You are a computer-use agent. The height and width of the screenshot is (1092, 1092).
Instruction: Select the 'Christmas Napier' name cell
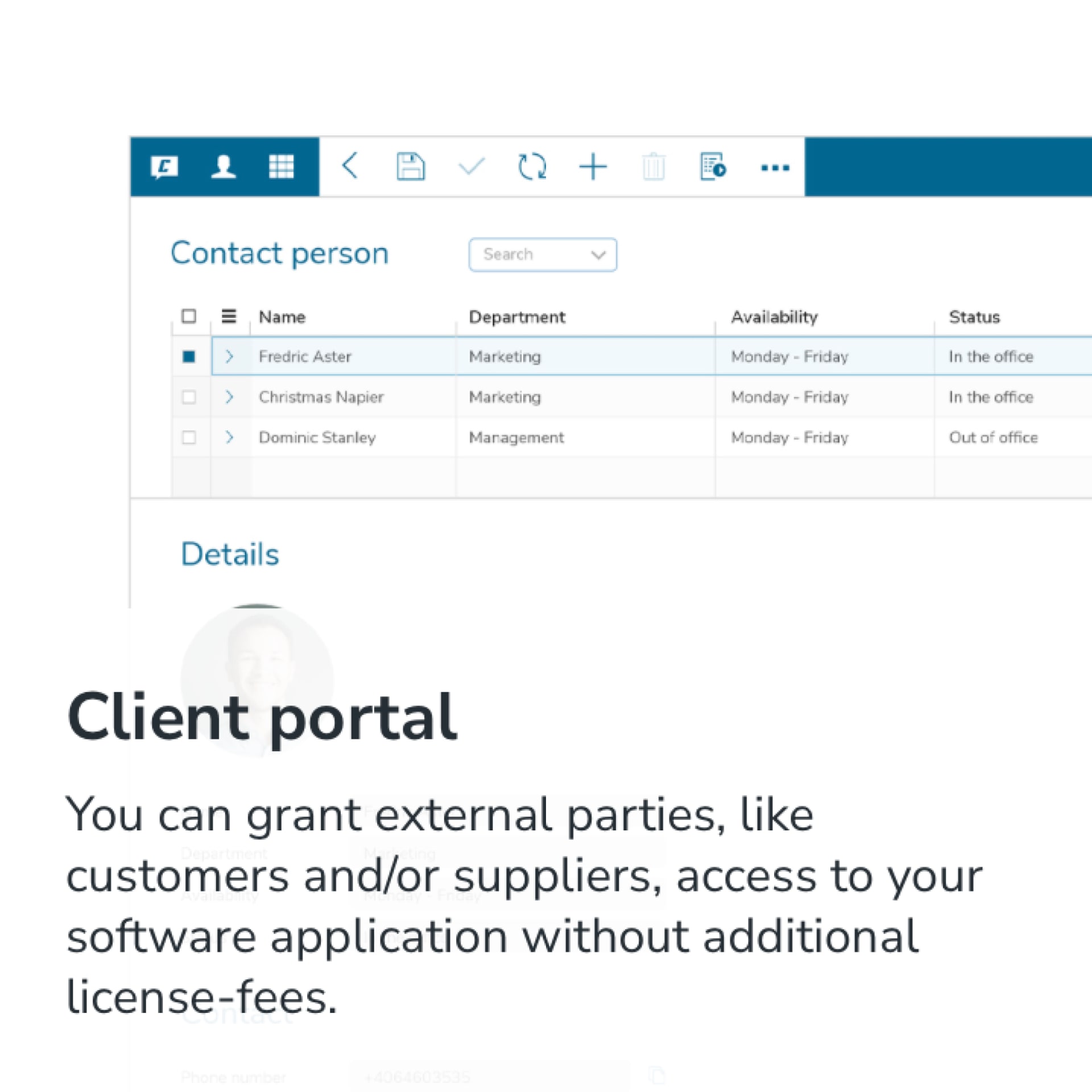point(321,397)
